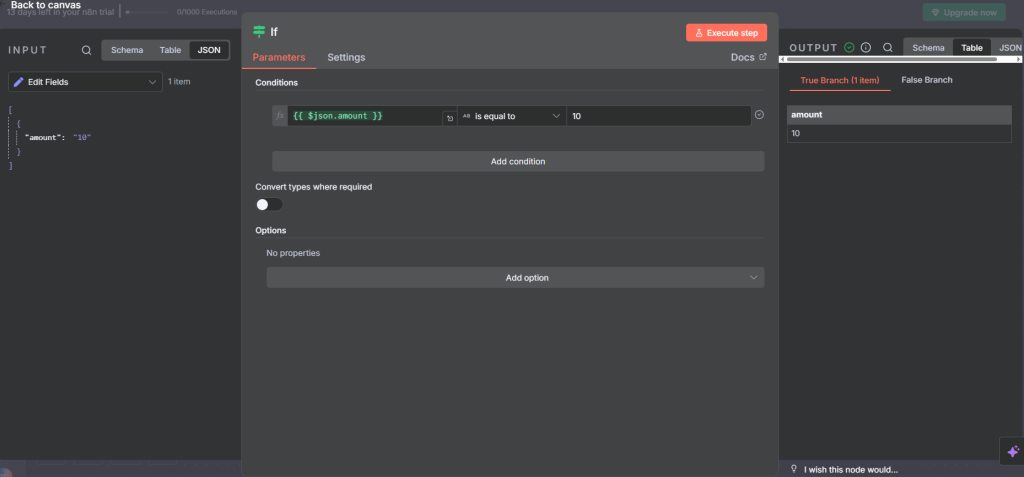Click the info icon beside the Output label

pyautogui.click(x=866, y=47)
